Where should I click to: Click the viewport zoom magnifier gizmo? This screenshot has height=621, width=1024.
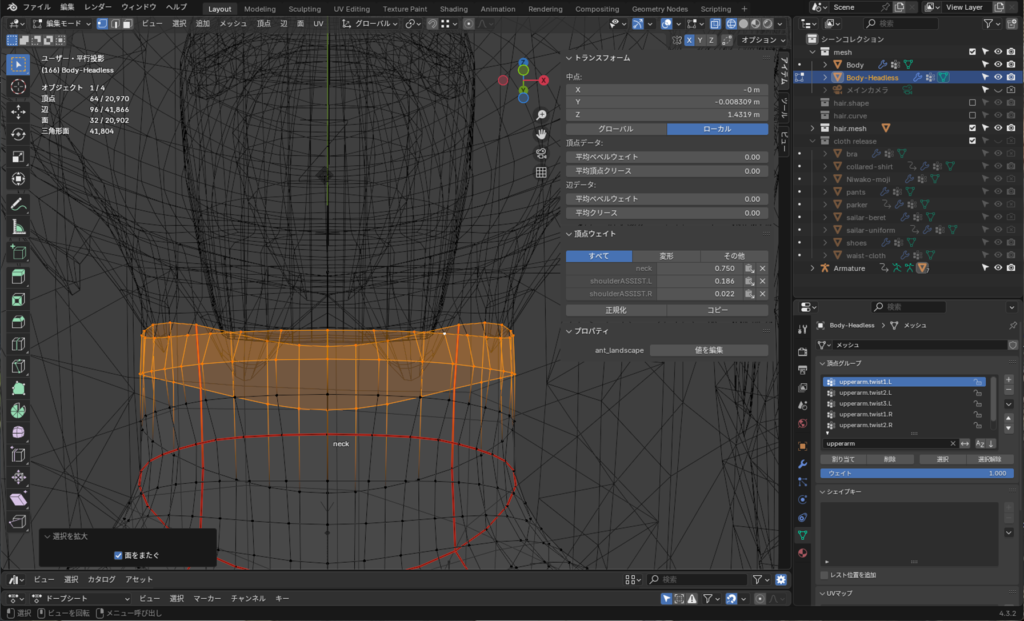[x=541, y=115]
